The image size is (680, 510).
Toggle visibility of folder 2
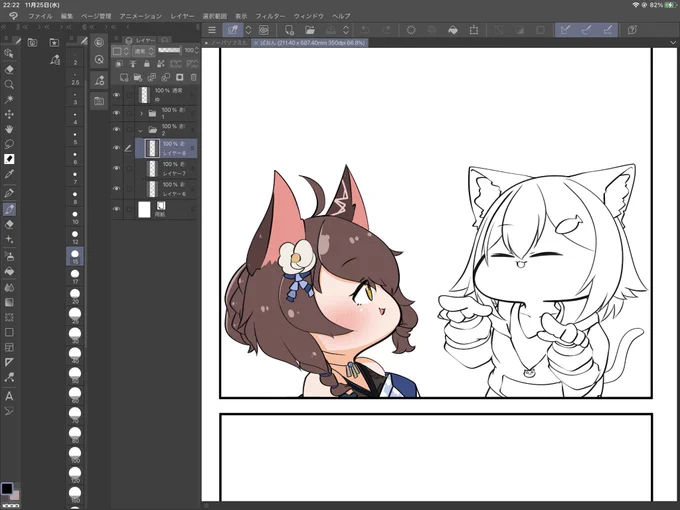point(116,129)
